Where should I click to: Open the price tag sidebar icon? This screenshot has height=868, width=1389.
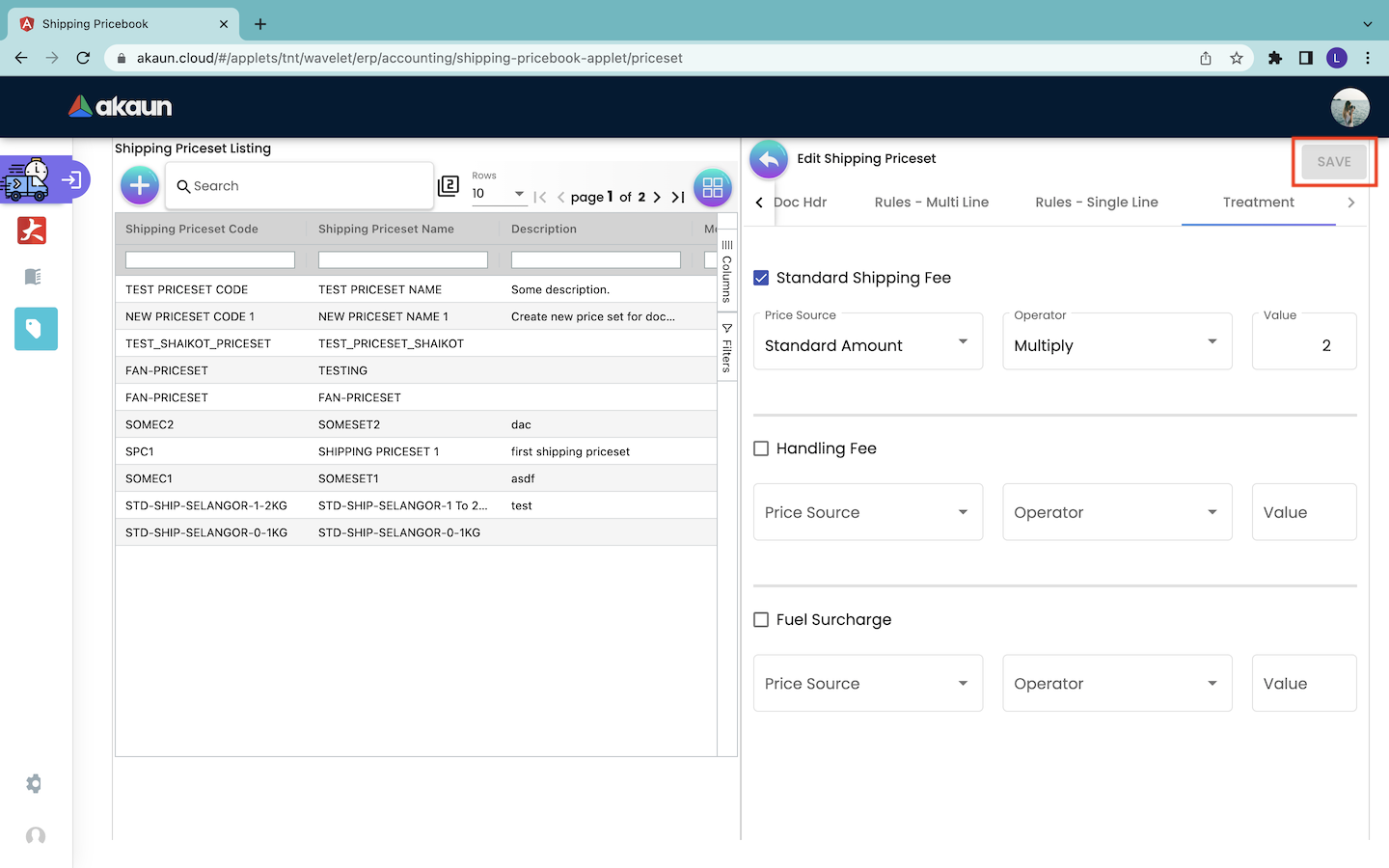click(36, 329)
